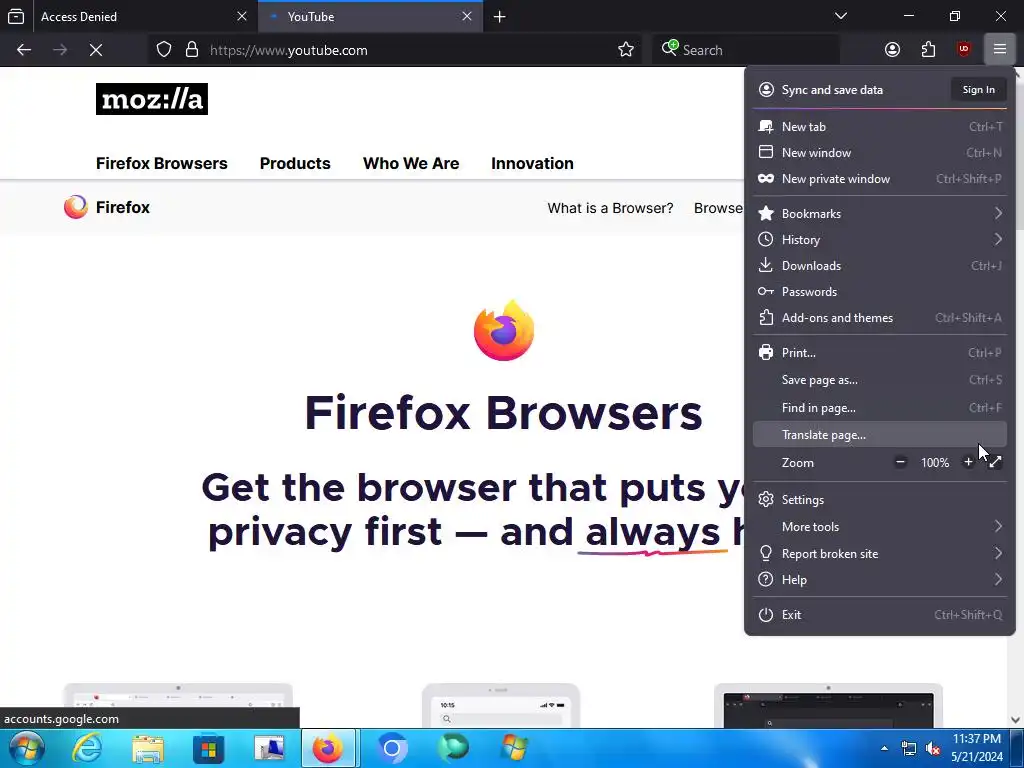Open the Who We Are nav dropdown
The height and width of the screenshot is (768, 1024).
[x=411, y=163]
